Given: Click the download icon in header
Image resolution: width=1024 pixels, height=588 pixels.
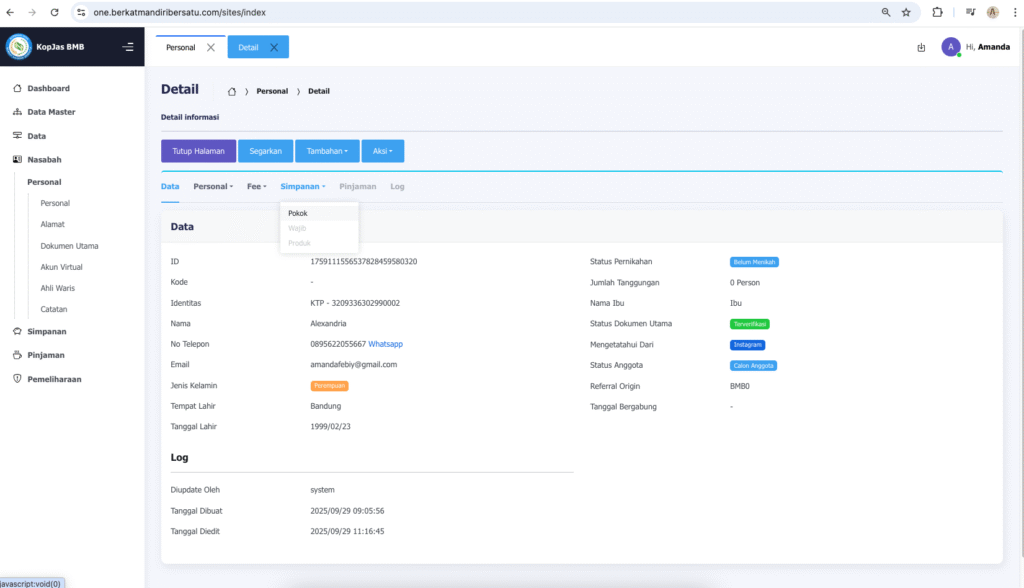Looking at the screenshot, I should pos(921,47).
